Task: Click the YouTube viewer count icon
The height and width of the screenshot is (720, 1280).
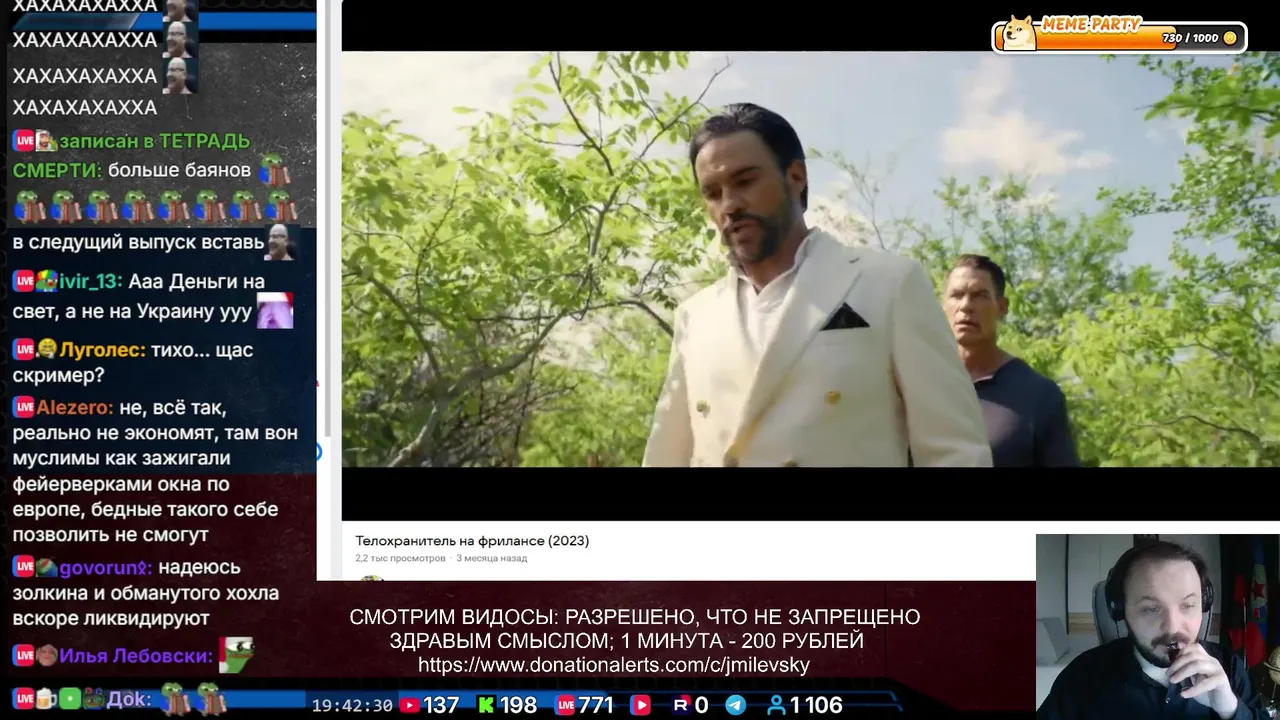Action: (x=408, y=705)
